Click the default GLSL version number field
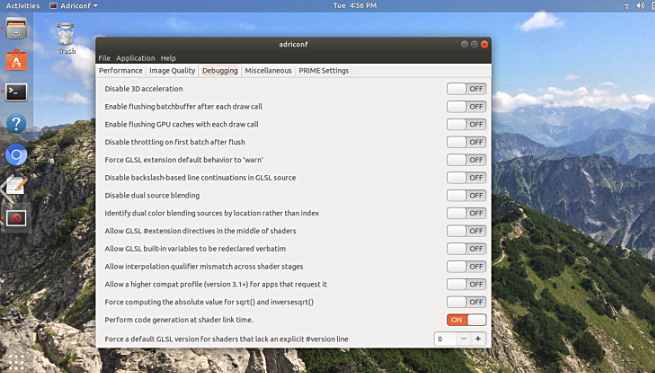 (445, 339)
